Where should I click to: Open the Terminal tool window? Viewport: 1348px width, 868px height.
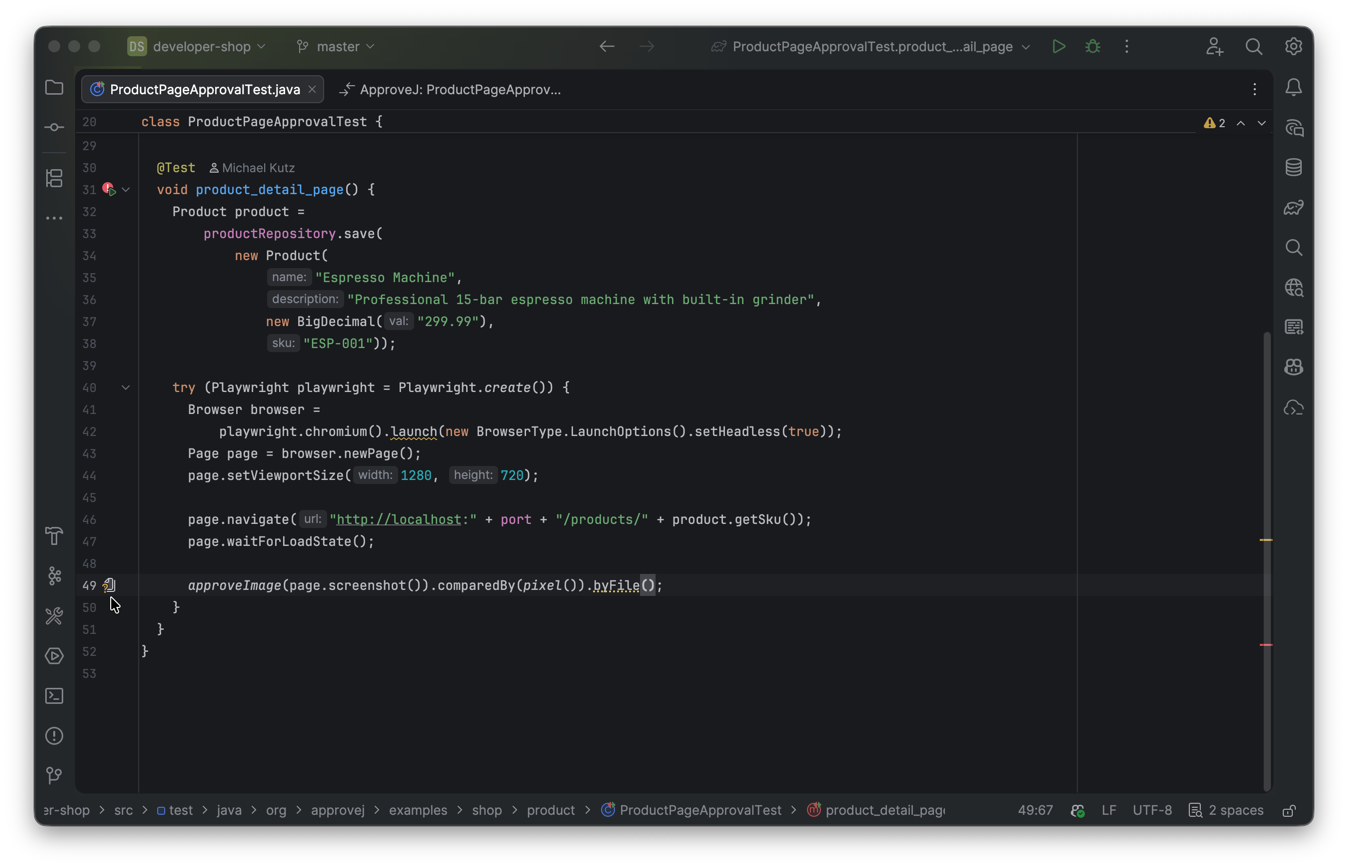coord(54,696)
